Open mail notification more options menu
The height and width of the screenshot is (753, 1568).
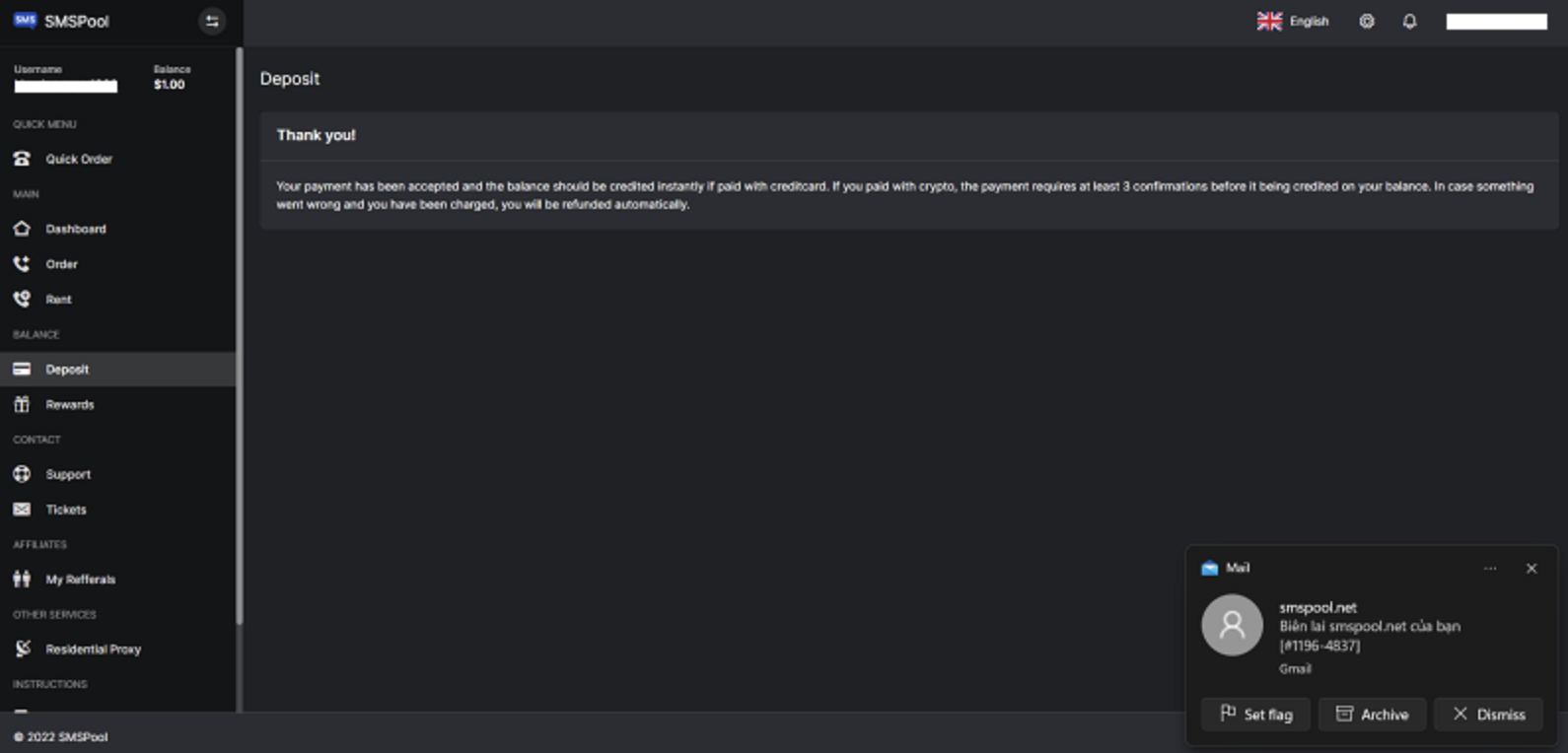[1490, 569]
